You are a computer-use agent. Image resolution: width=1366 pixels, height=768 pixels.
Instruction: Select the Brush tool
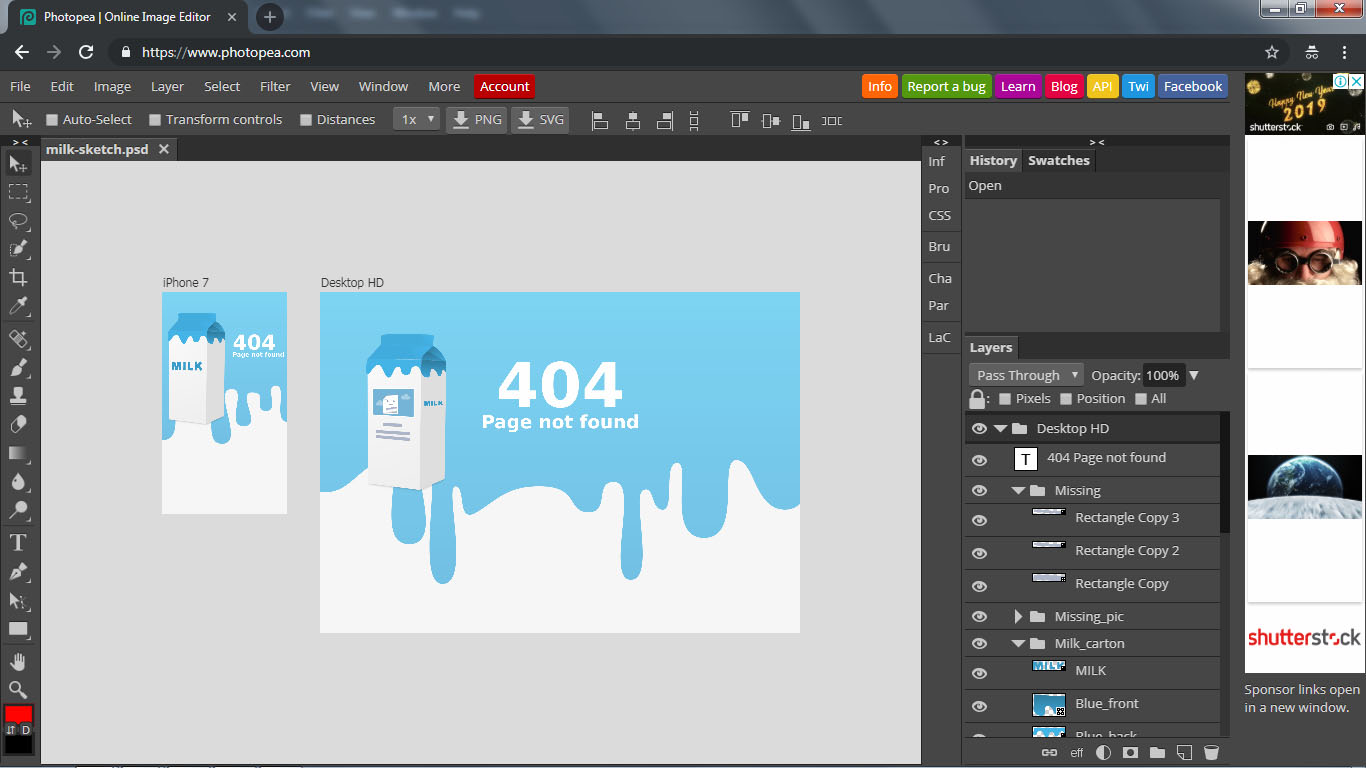(x=18, y=367)
